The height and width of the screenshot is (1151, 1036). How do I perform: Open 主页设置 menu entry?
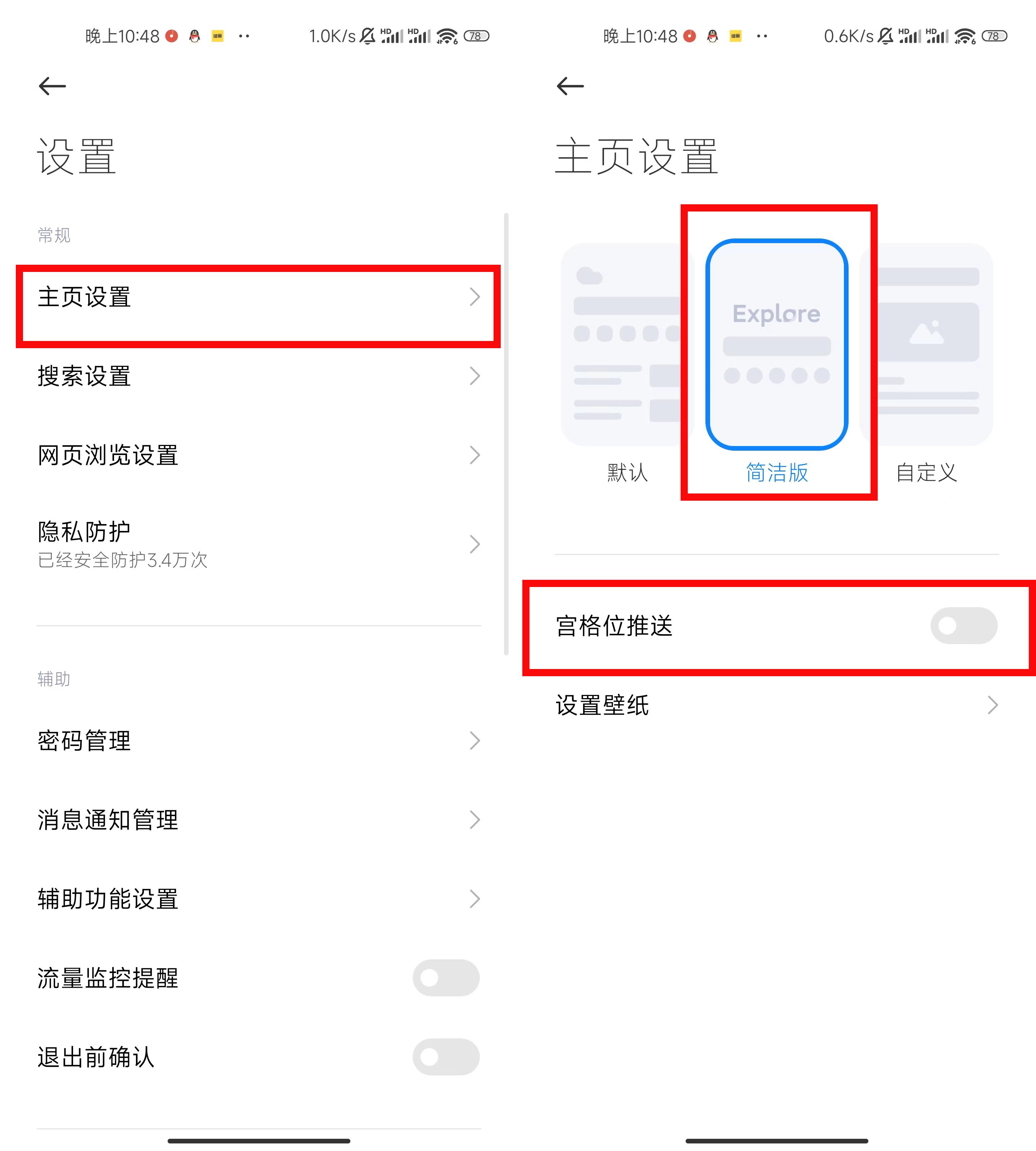(x=259, y=297)
